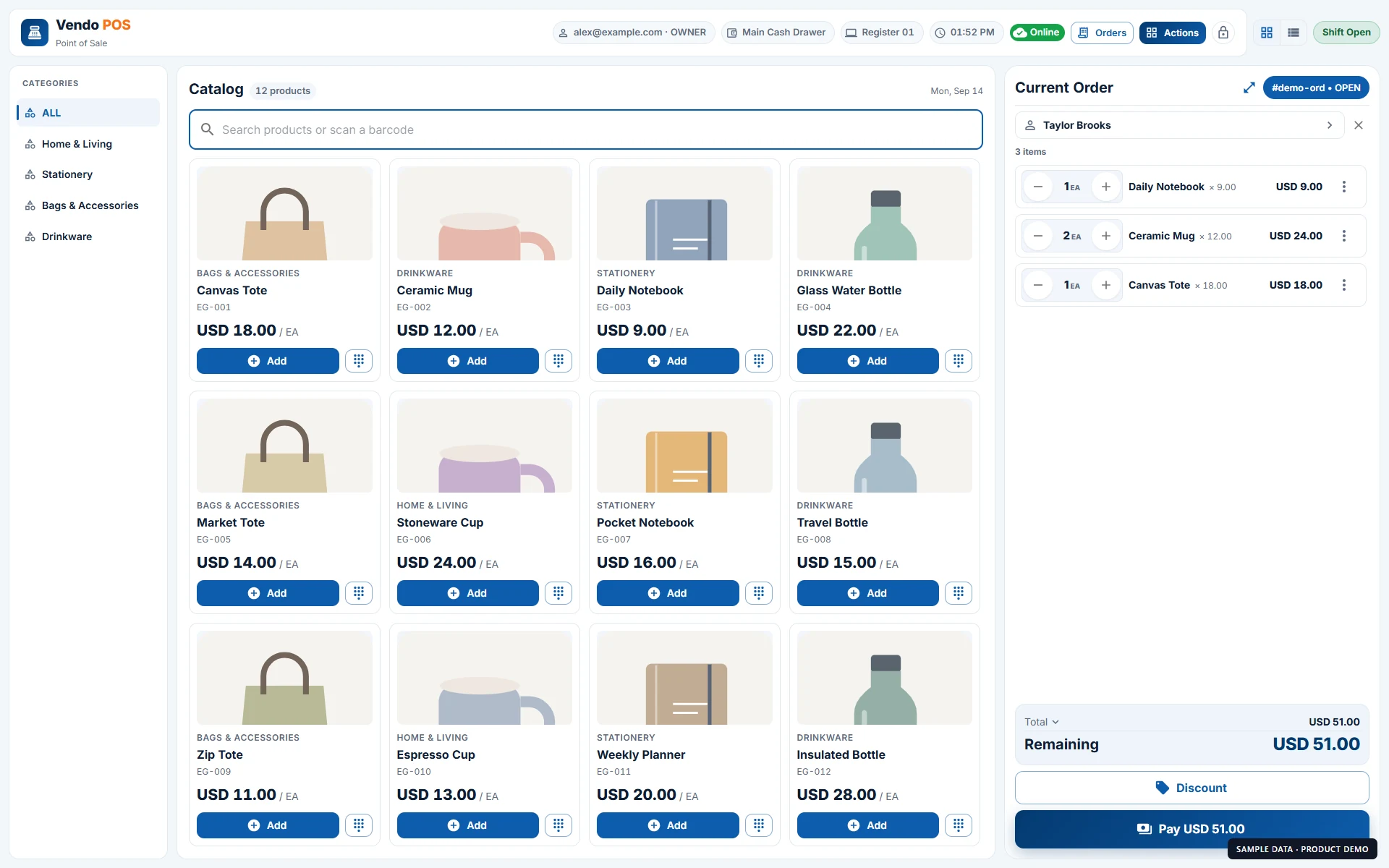
Task: Filter by Drinkware category
Action: point(88,237)
